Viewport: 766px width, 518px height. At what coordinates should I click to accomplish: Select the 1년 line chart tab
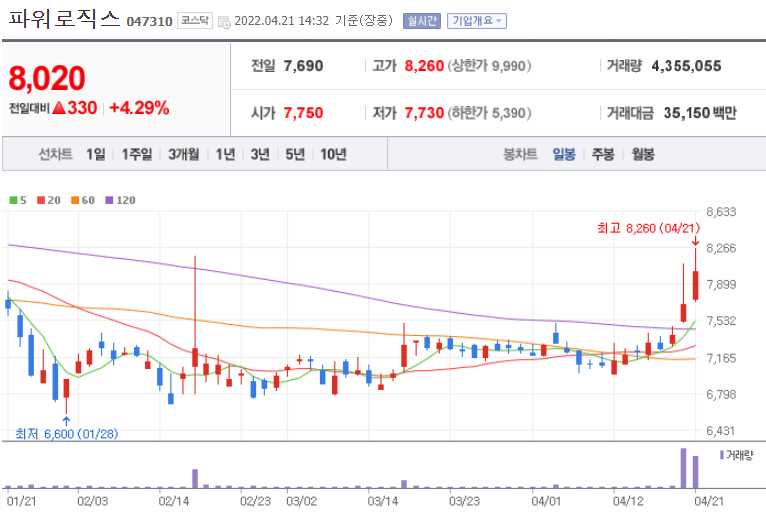pyautogui.click(x=225, y=154)
